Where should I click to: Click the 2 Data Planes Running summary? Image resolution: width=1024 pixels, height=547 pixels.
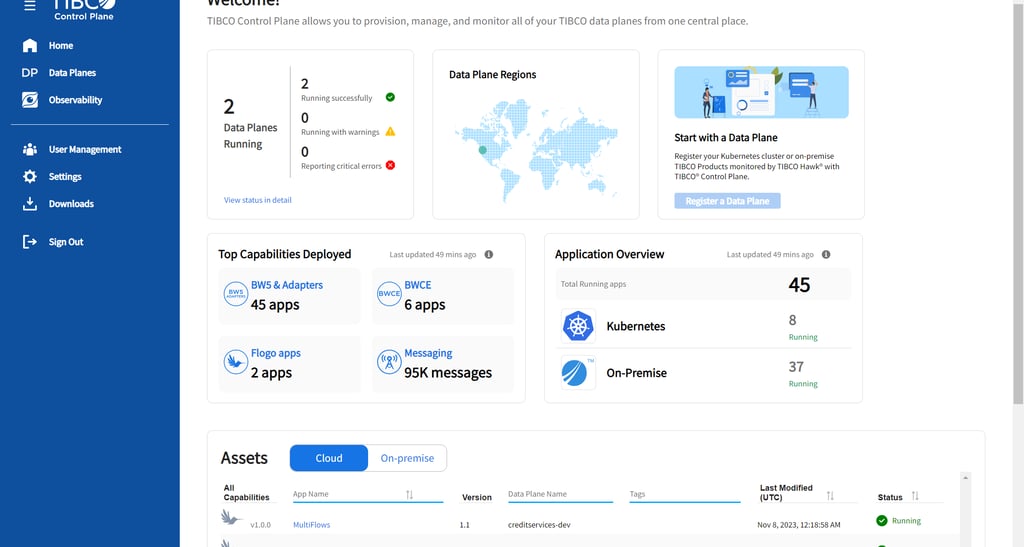coord(250,124)
